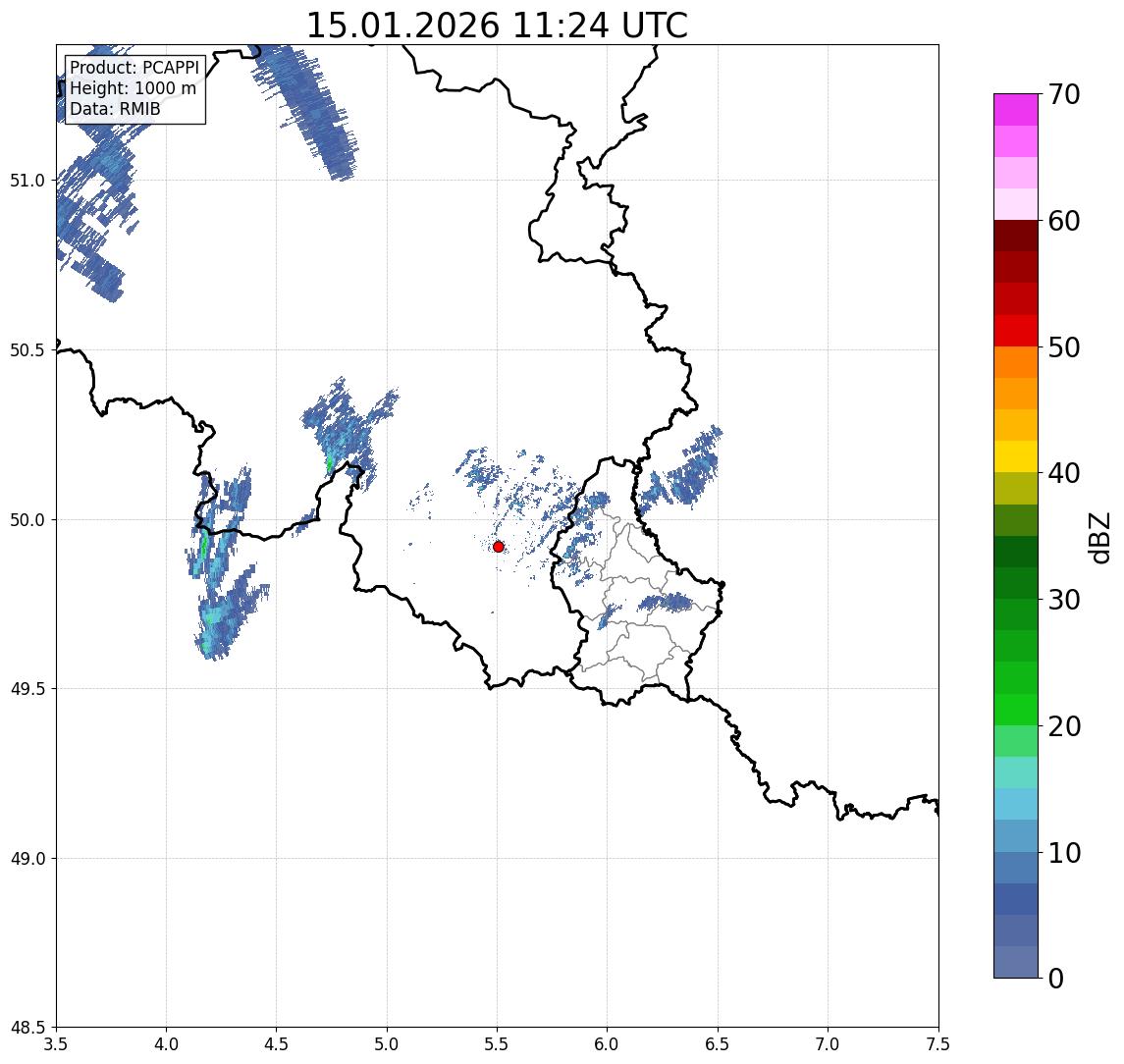Click the longitude axis label 6.5
Screen dimensions: 1124x1064
718,1044
